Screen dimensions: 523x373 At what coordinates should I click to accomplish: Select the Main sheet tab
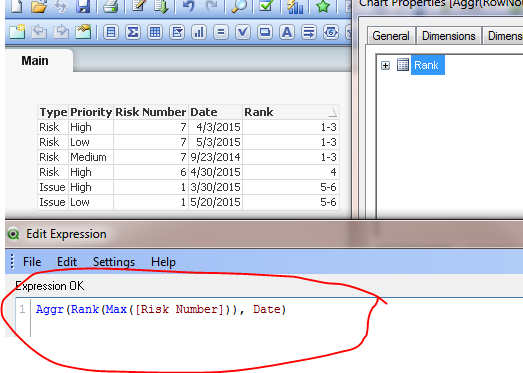coord(35,61)
